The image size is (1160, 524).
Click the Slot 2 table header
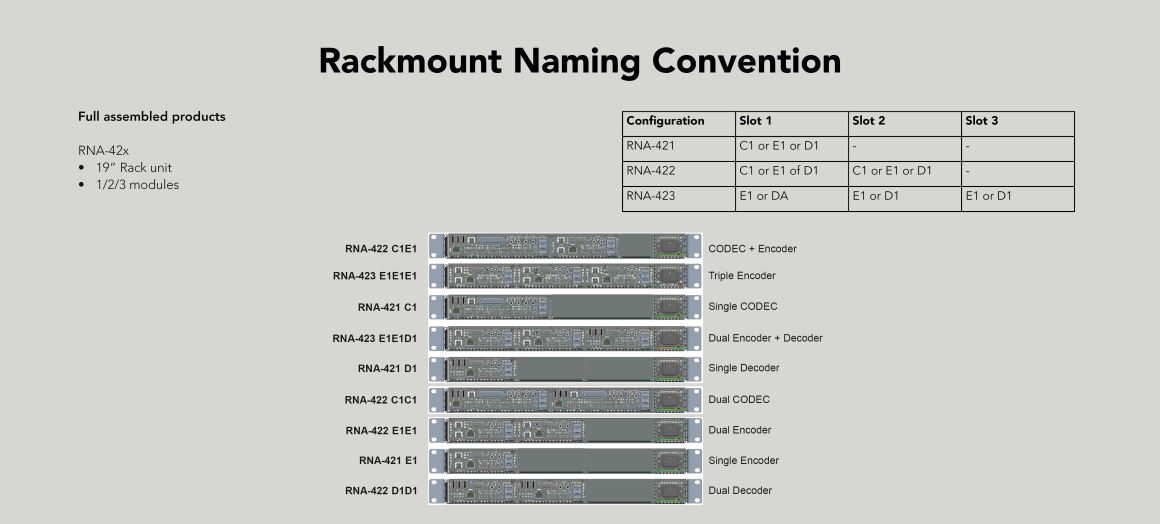click(868, 121)
